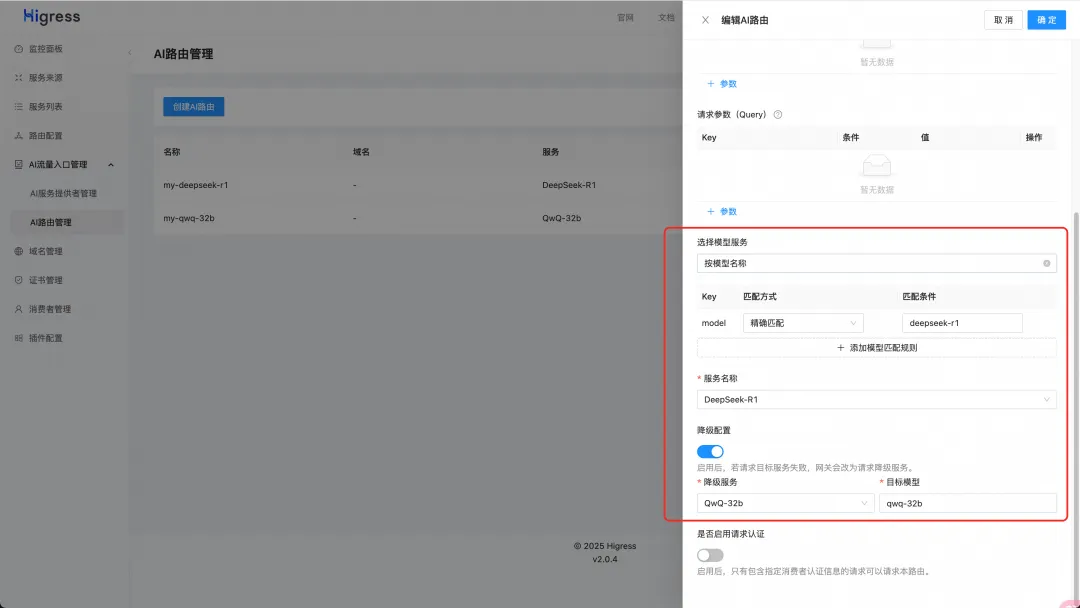The height and width of the screenshot is (608, 1080).
Task: Disable the 降级配置 toggle switch
Action: [x=710, y=452]
